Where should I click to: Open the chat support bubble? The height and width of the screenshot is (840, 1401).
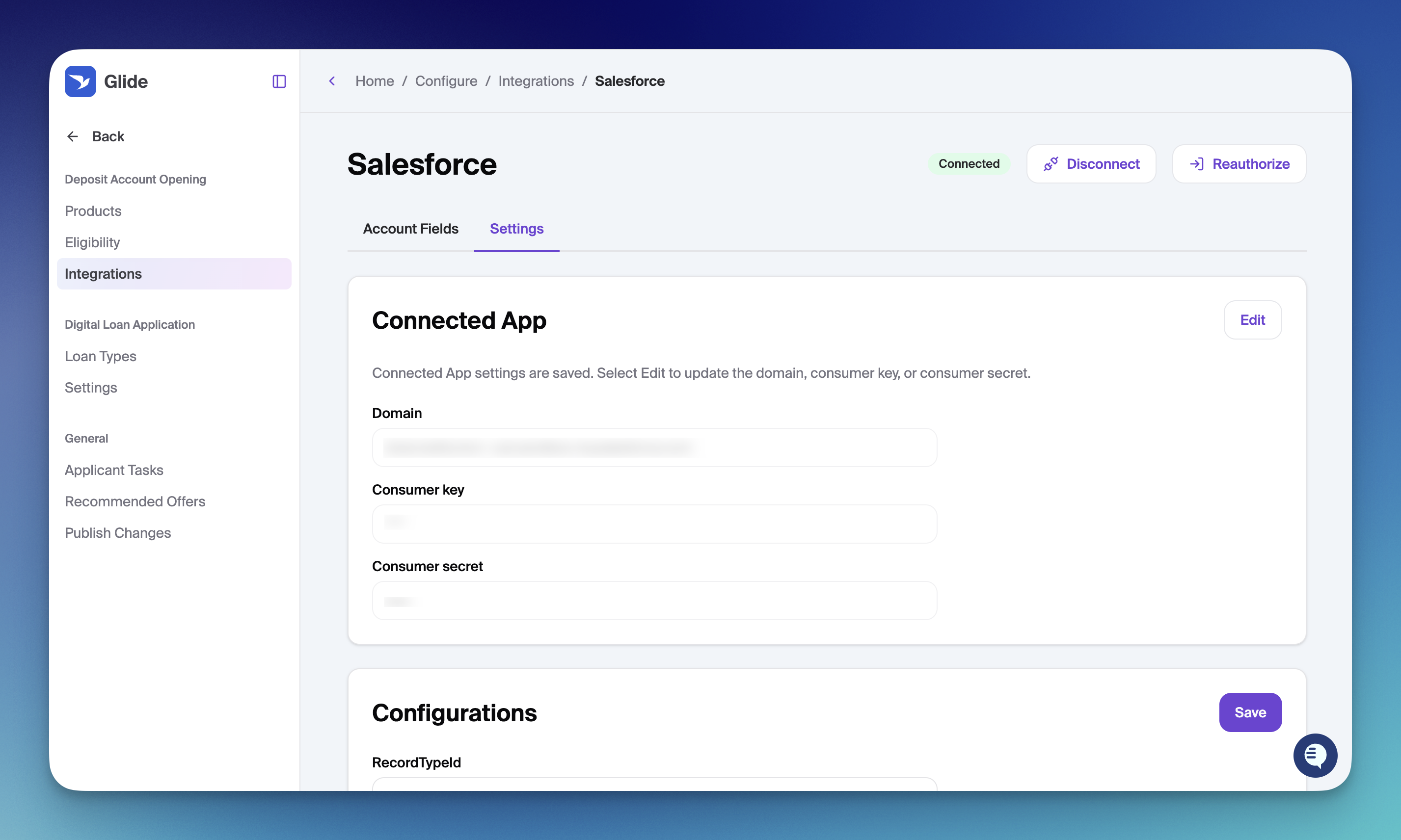1315,755
